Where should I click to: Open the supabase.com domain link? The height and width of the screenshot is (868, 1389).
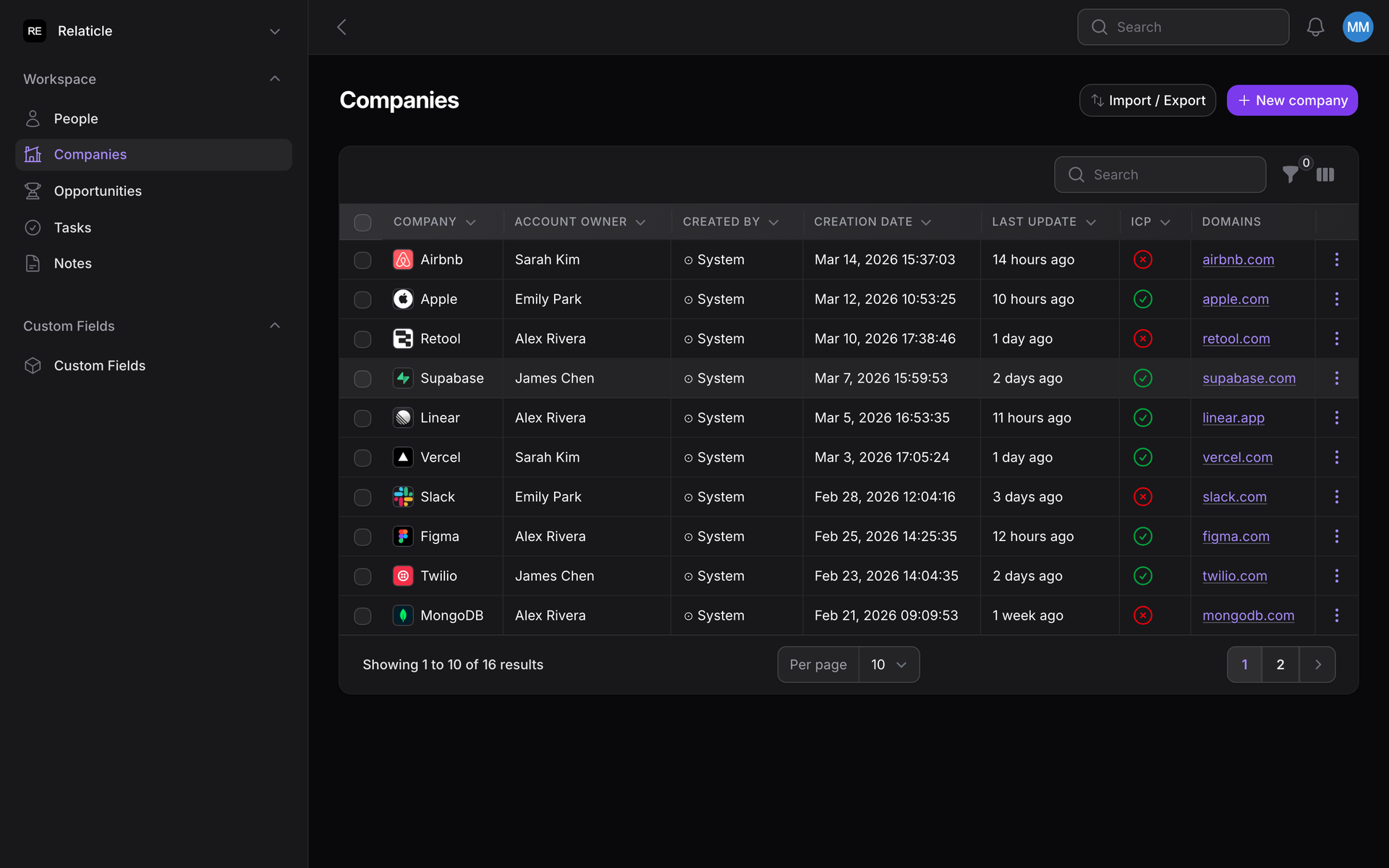pos(1249,378)
